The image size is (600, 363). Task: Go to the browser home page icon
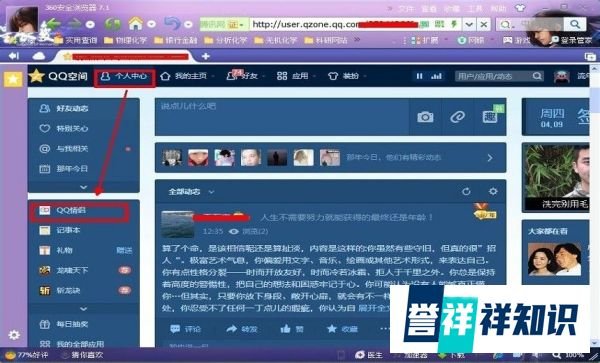[x=135, y=24]
